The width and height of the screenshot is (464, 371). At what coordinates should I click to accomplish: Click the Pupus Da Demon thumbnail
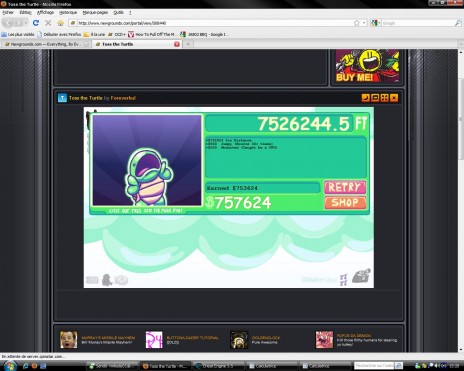coord(324,340)
